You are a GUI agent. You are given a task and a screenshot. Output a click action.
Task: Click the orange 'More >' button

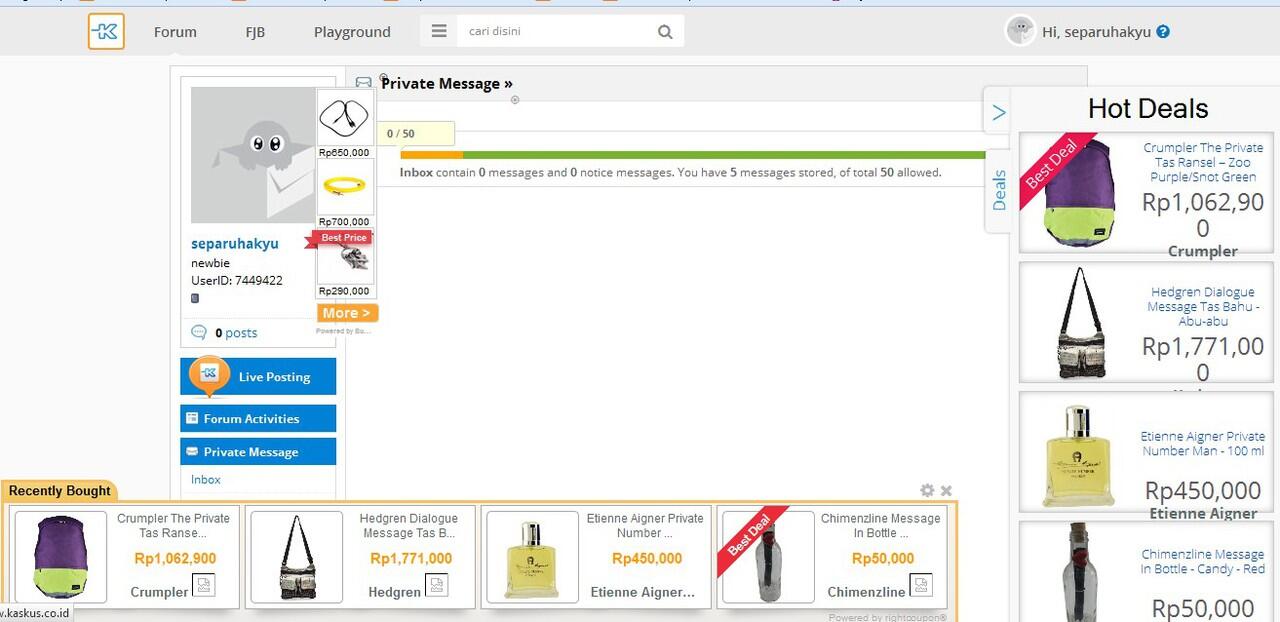347,313
